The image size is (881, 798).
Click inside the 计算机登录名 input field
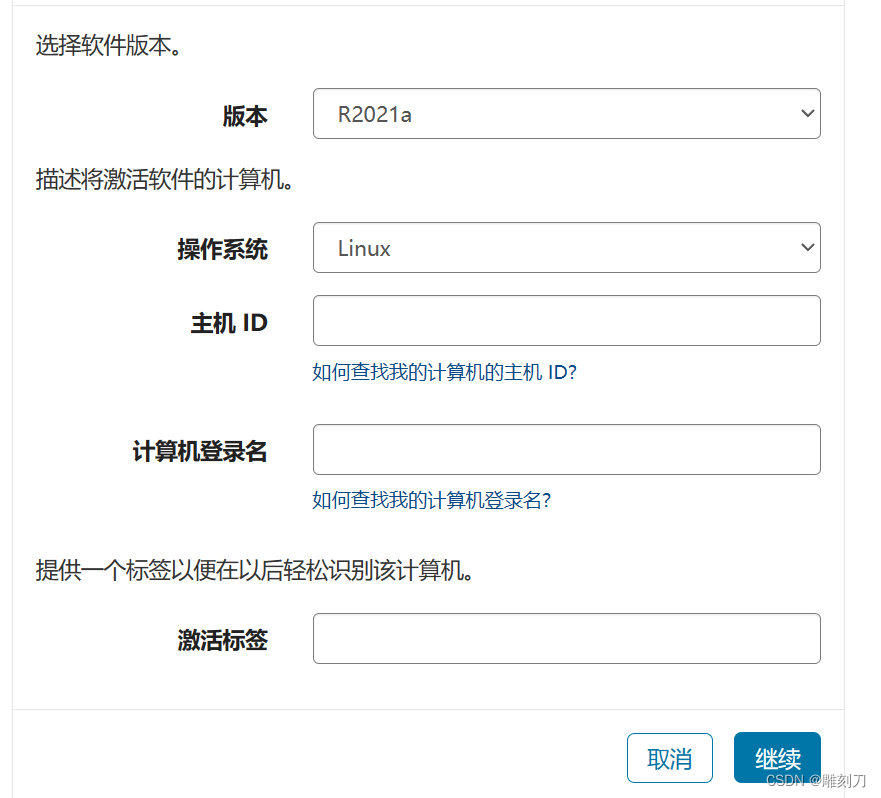pyautogui.click(x=565, y=449)
